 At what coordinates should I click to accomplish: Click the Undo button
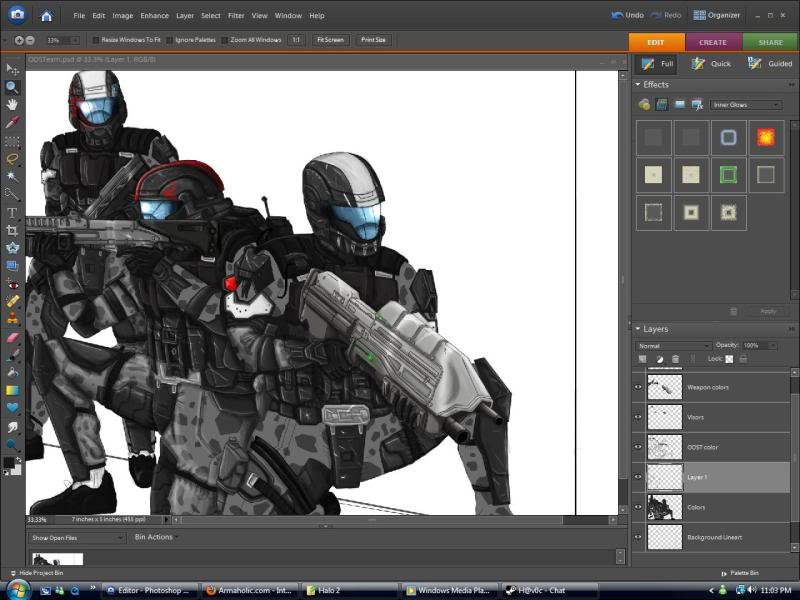628,15
